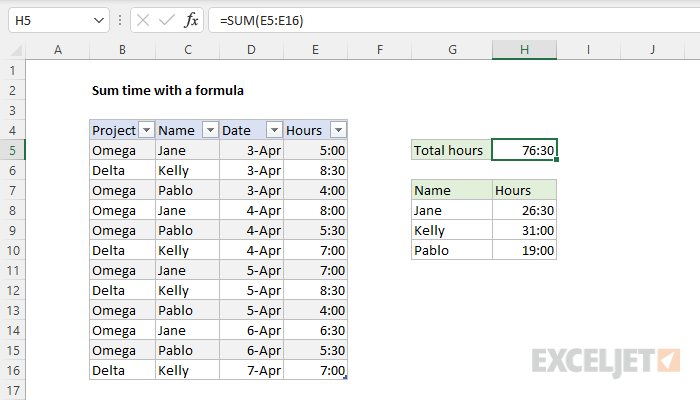Open the Date column filter dropdown
The width and height of the screenshot is (700, 400).
tap(273, 130)
